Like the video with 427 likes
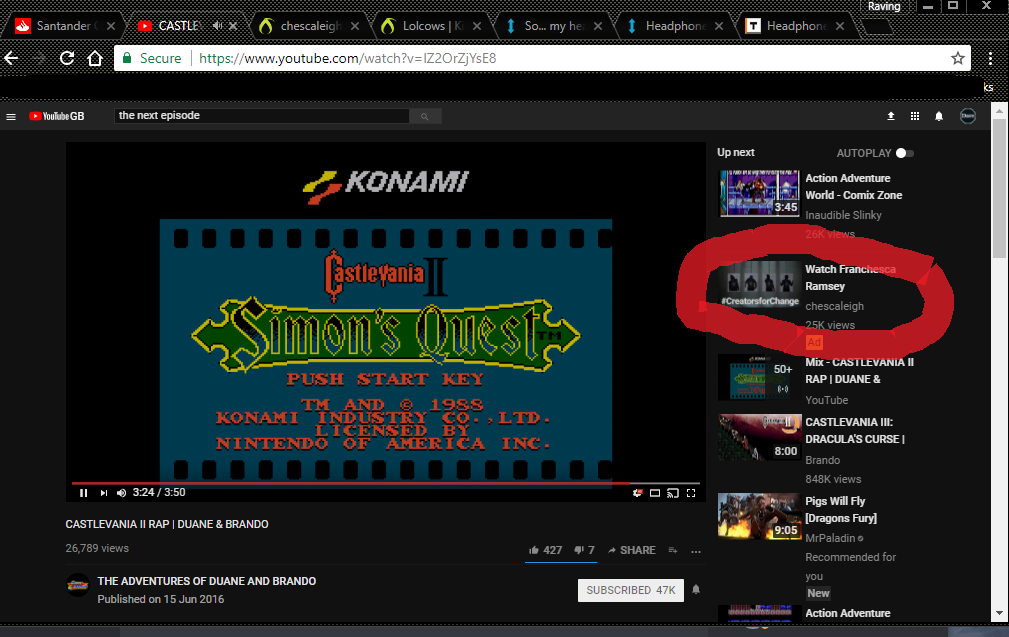1009x637 pixels. [545, 550]
